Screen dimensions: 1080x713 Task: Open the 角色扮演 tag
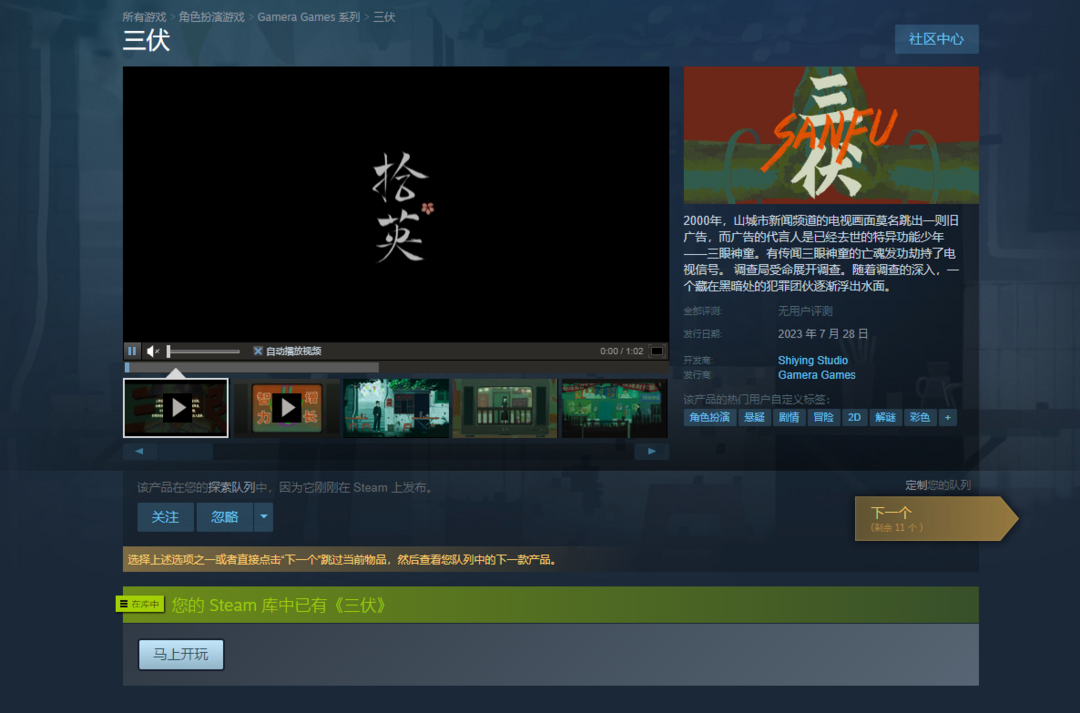click(710, 417)
